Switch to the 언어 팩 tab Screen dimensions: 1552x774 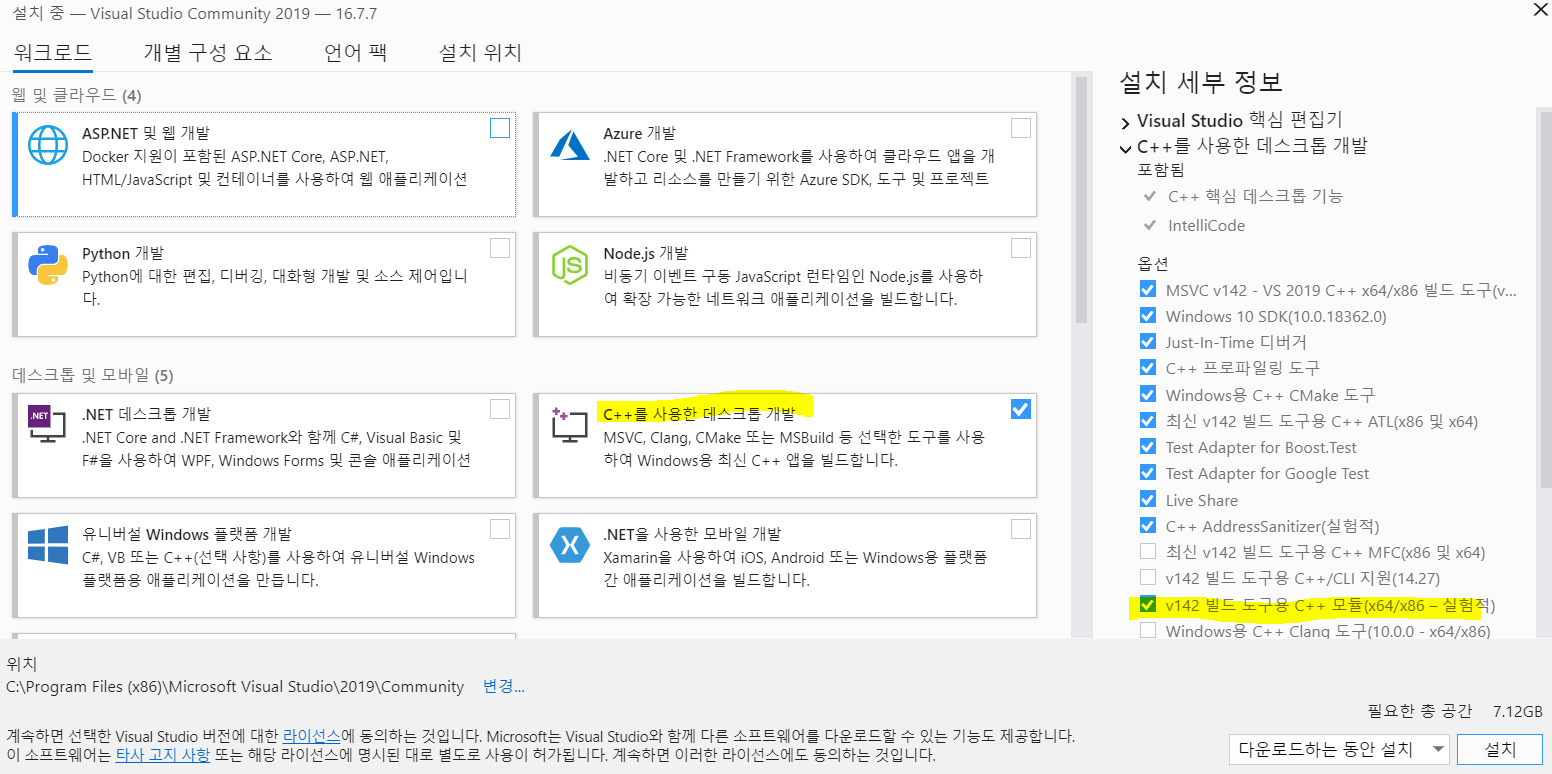coord(356,53)
